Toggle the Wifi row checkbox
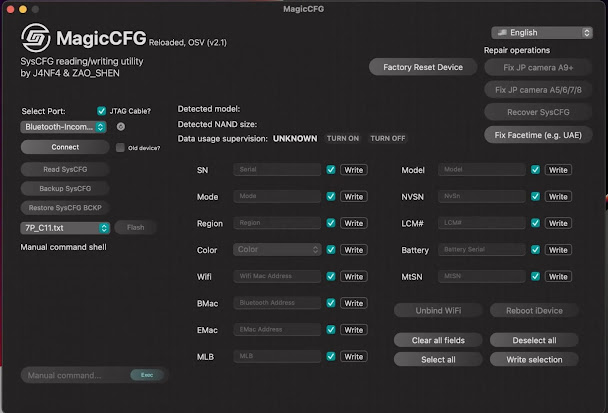This screenshot has width=608, height=413. coord(331,276)
